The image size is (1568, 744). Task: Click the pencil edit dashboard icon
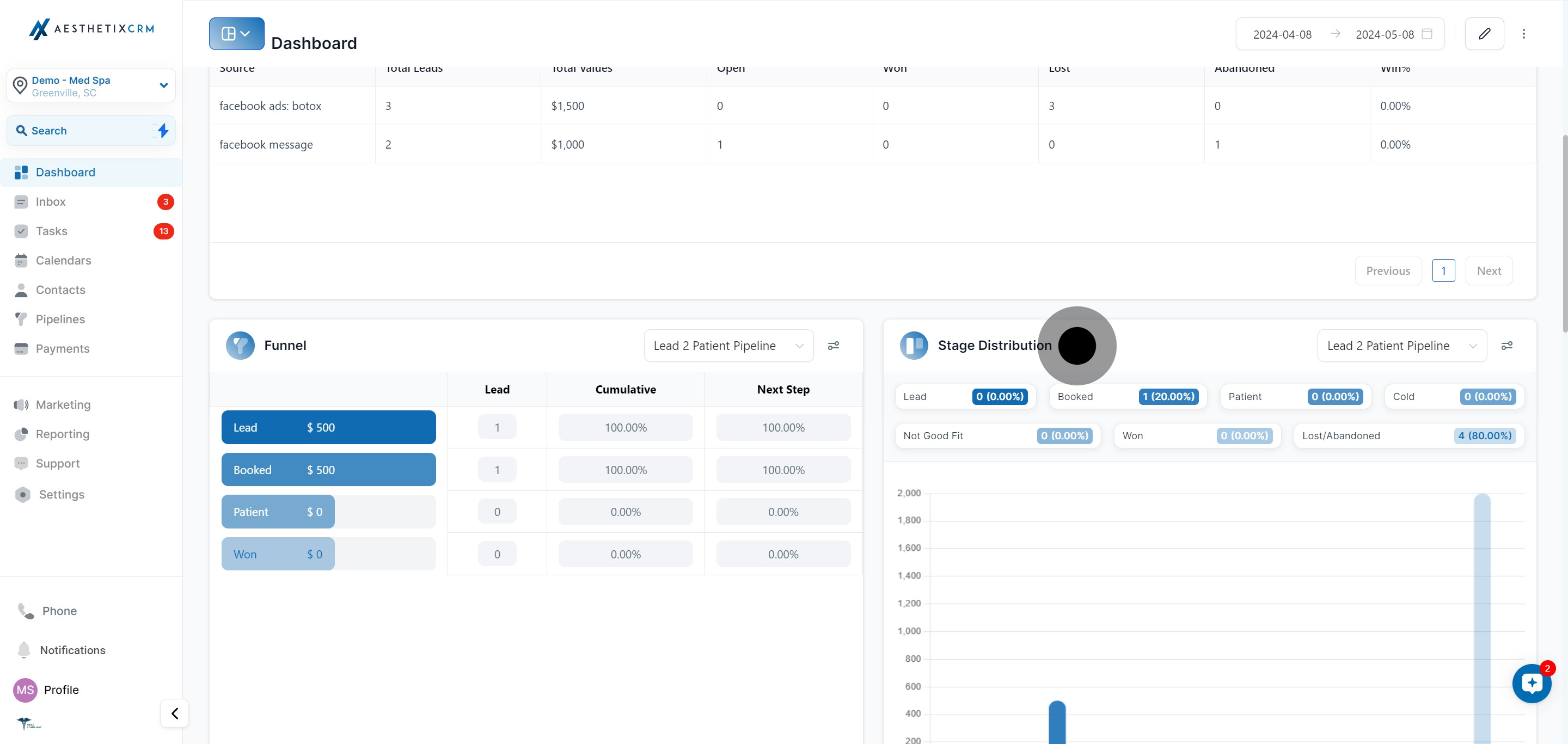click(1484, 34)
